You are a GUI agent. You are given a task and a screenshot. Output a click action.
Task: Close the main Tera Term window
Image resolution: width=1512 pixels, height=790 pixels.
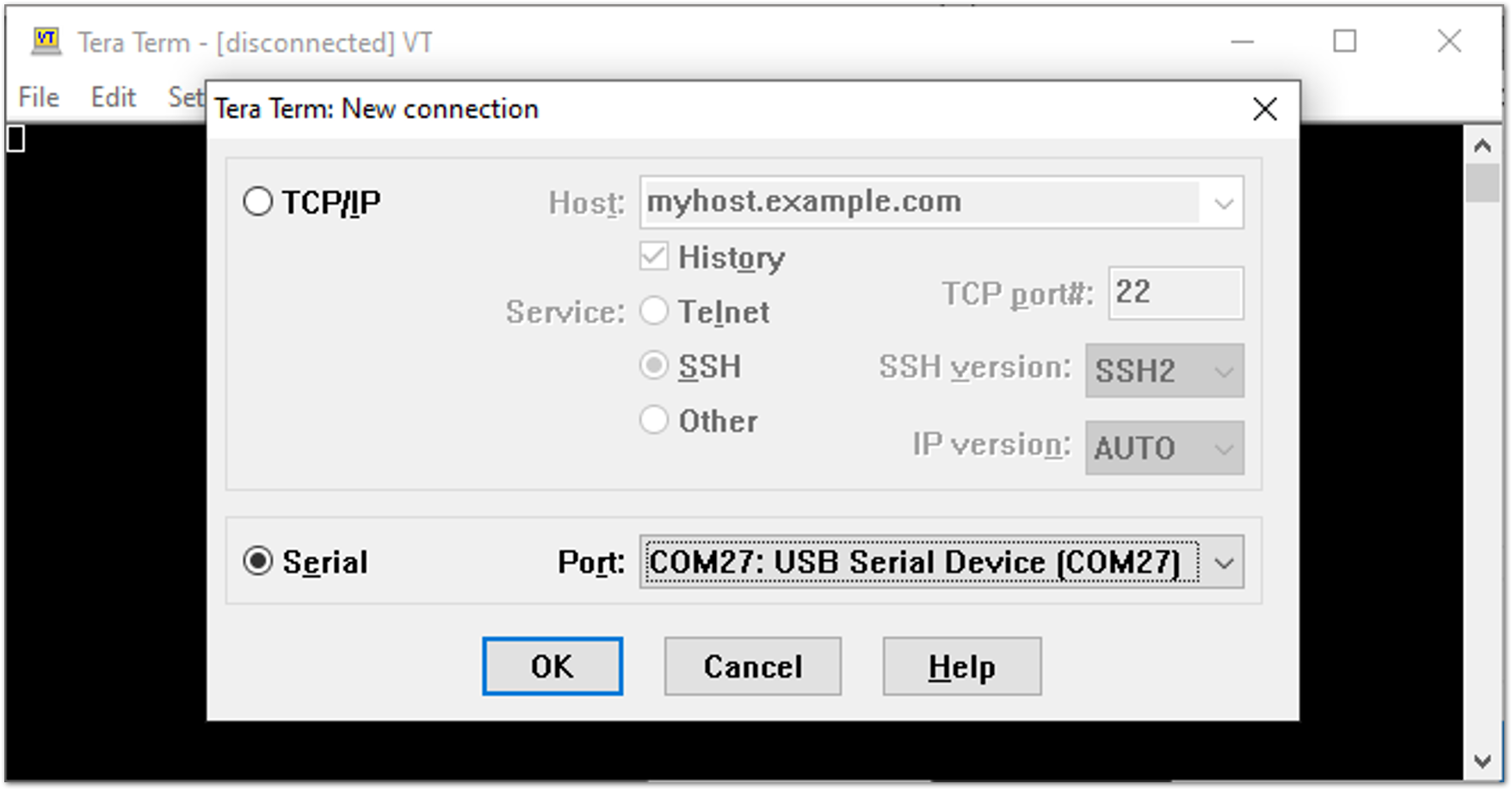pyautogui.click(x=1449, y=41)
